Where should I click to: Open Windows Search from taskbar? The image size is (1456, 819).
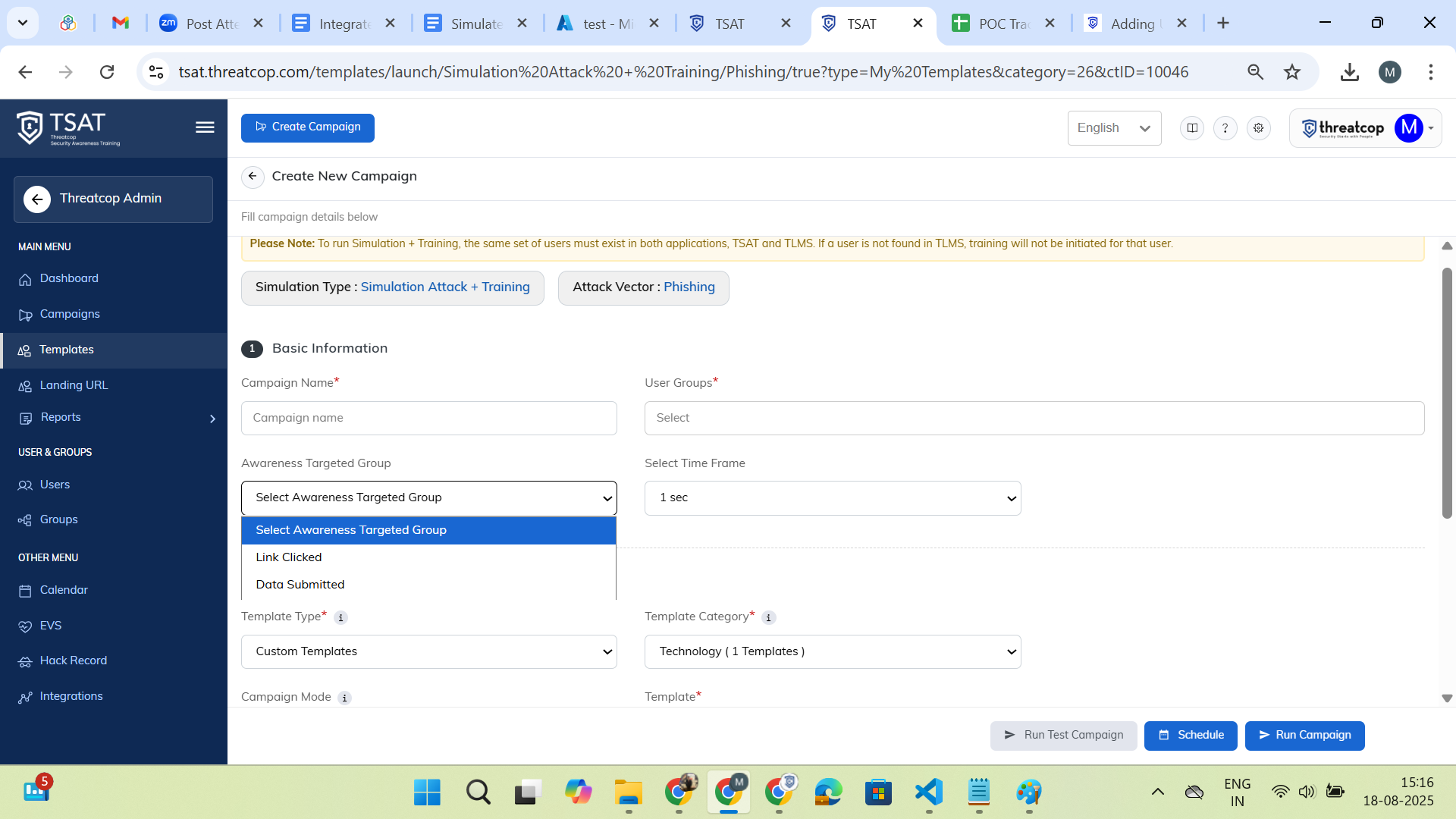[478, 792]
